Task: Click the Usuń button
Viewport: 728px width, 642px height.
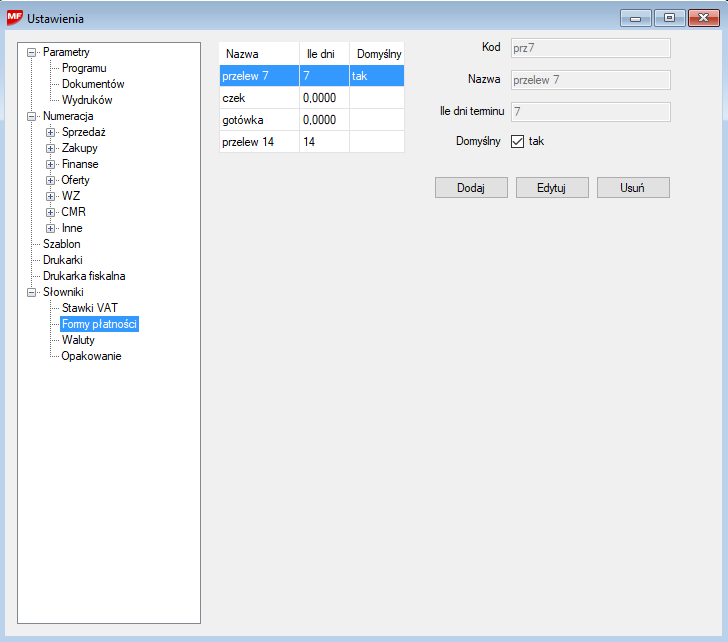Action: (x=632, y=188)
